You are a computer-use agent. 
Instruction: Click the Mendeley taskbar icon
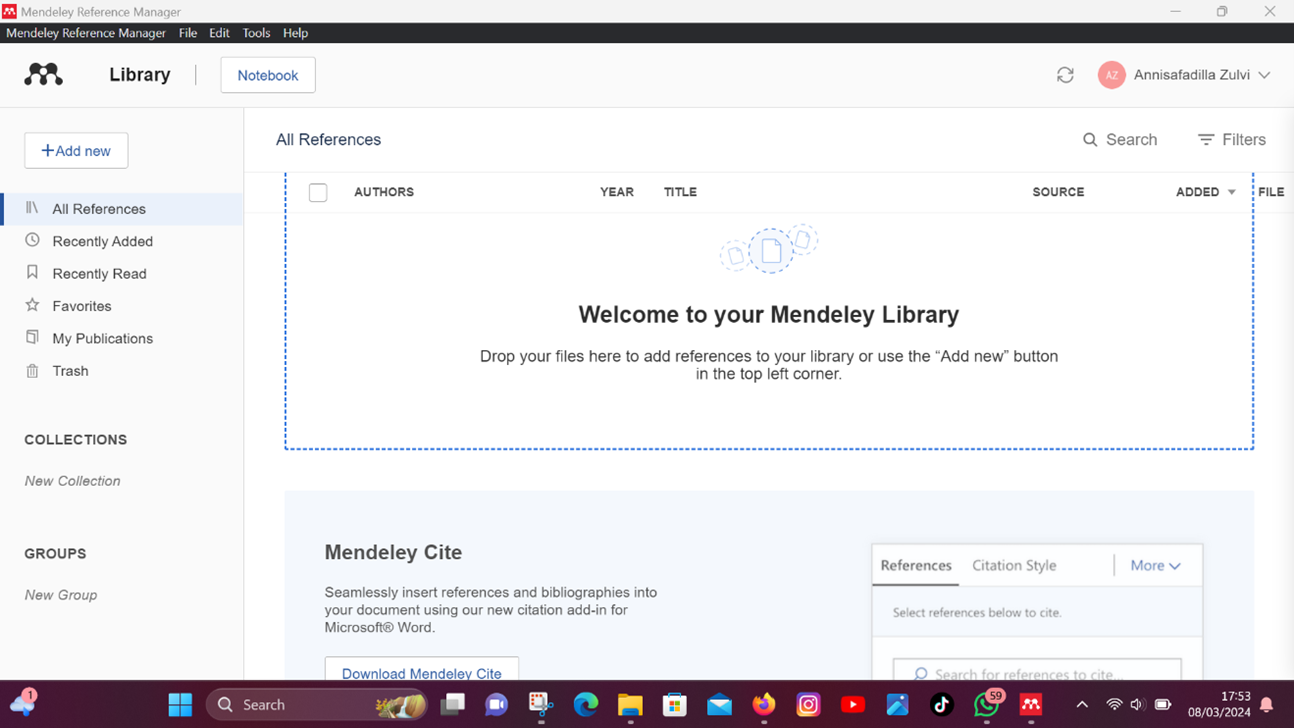tap(1031, 705)
